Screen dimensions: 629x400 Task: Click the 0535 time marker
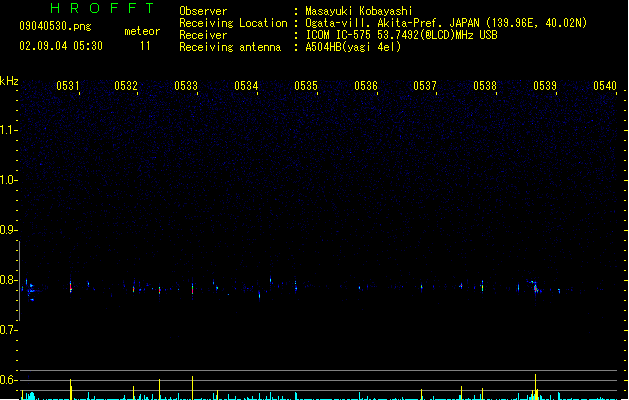pyautogui.click(x=306, y=86)
